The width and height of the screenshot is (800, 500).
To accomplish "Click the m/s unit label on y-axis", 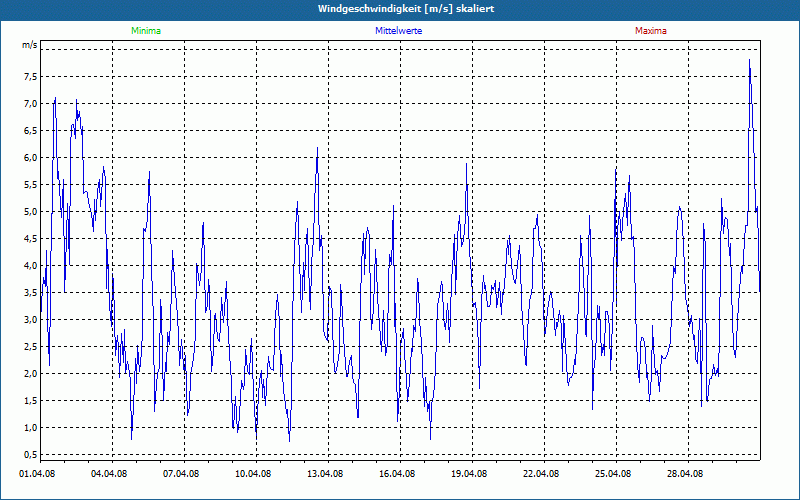I will pyautogui.click(x=29, y=45).
